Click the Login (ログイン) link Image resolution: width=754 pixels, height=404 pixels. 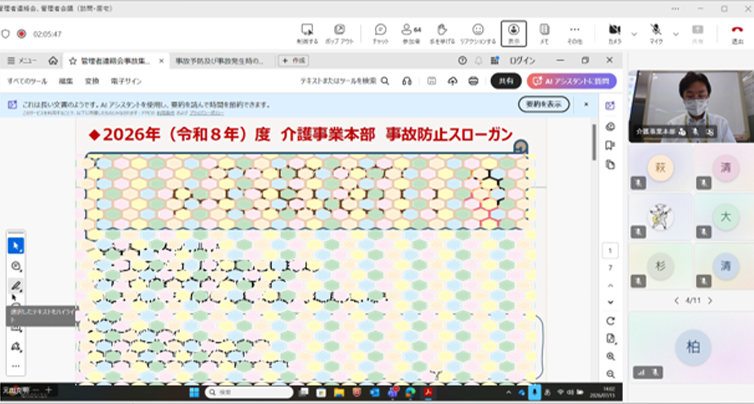pyautogui.click(x=522, y=61)
